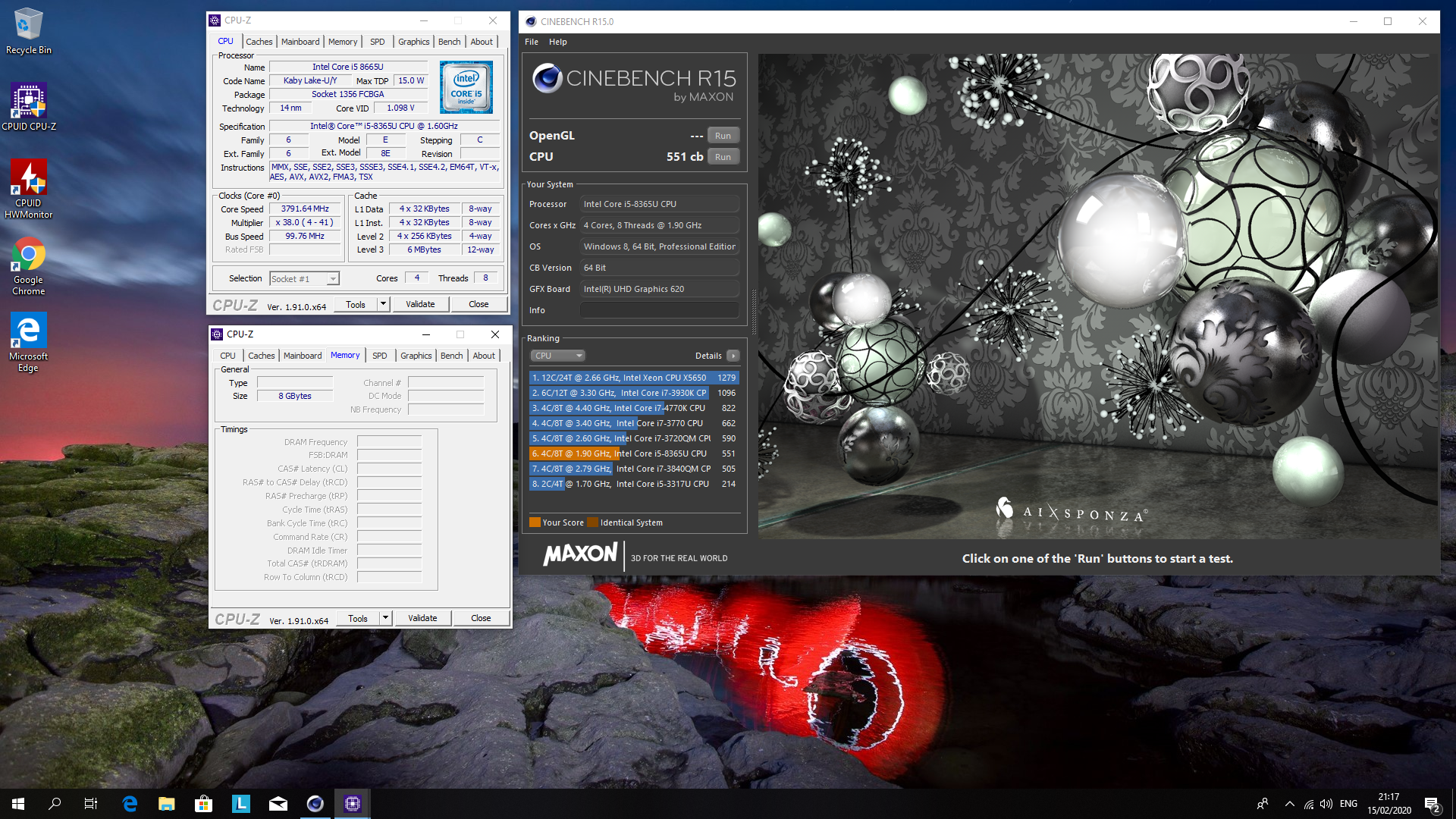Viewport: 1456px width, 819px height.
Task: Open SPD tab in lower CPU-Z window
Action: pyautogui.click(x=380, y=356)
